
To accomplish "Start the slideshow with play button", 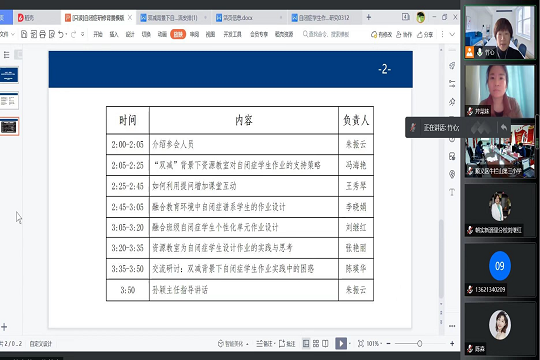I will (341, 343).
